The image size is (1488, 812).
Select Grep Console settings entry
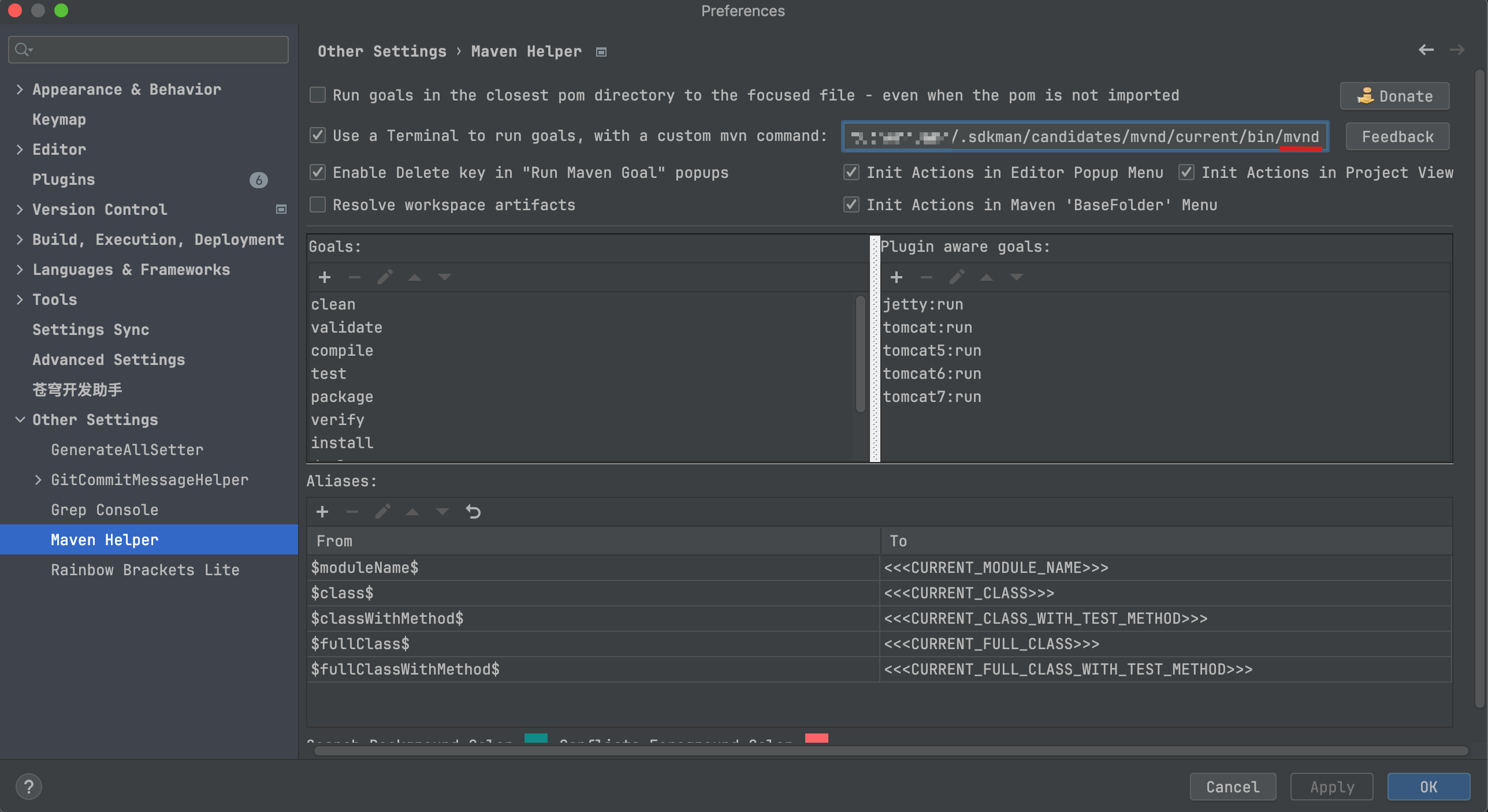coord(105,510)
